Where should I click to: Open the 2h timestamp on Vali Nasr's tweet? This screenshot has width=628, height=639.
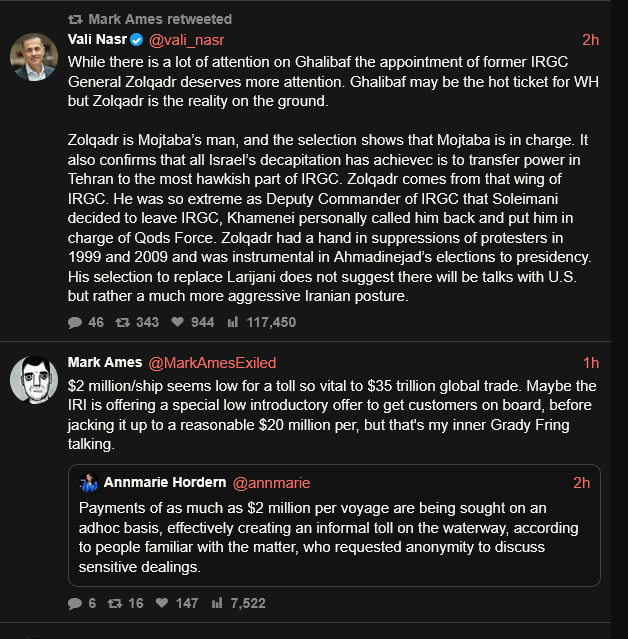coord(590,40)
